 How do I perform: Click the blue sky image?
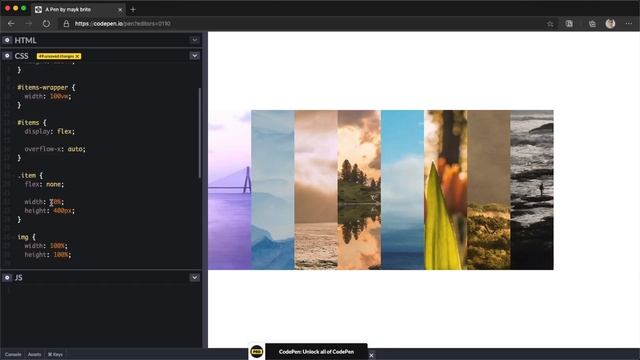coord(402,190)
